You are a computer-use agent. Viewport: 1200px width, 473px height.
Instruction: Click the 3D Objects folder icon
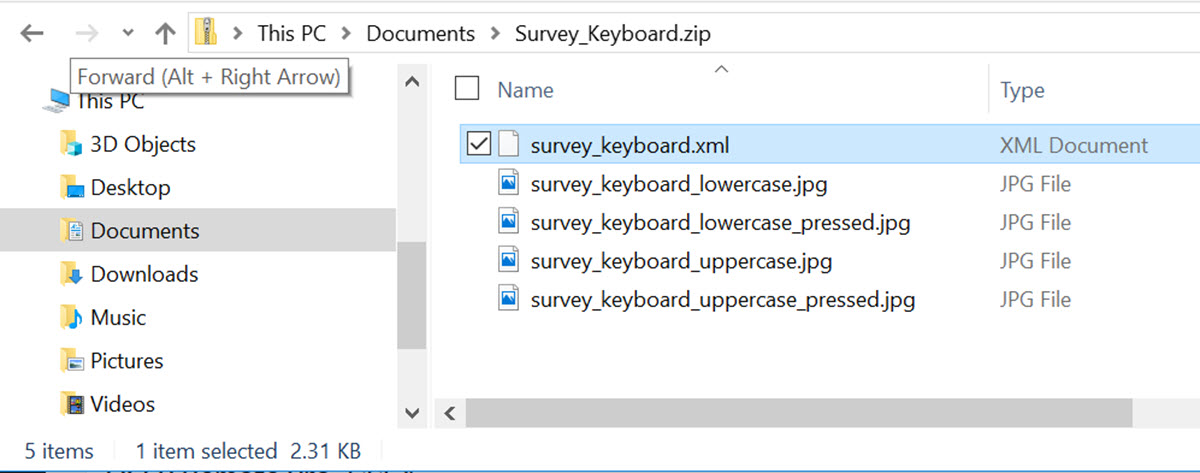(x=71, y=144)
